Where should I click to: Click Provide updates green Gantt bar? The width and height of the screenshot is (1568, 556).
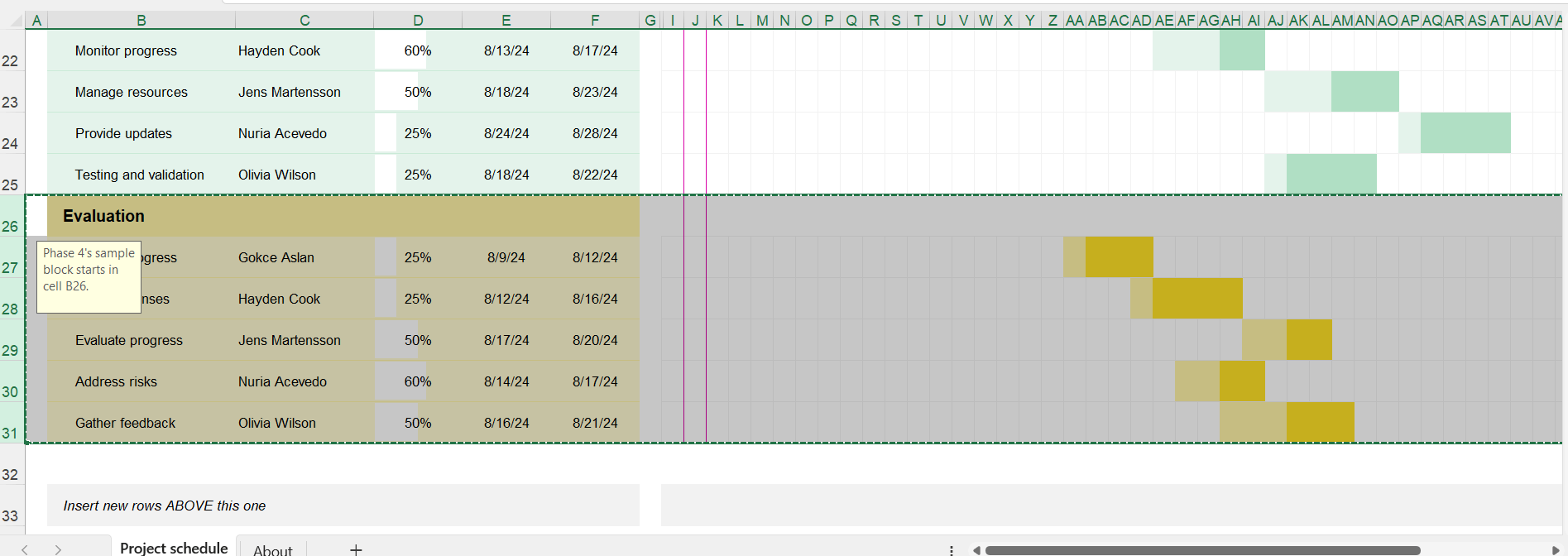pos(1465,133)
